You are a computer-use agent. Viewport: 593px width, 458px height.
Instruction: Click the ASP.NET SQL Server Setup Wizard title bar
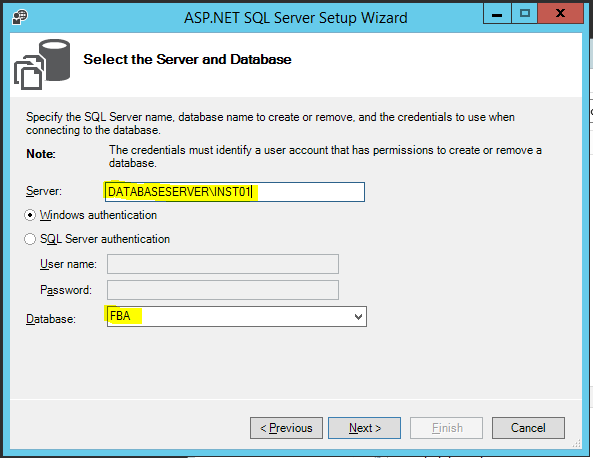296,18
